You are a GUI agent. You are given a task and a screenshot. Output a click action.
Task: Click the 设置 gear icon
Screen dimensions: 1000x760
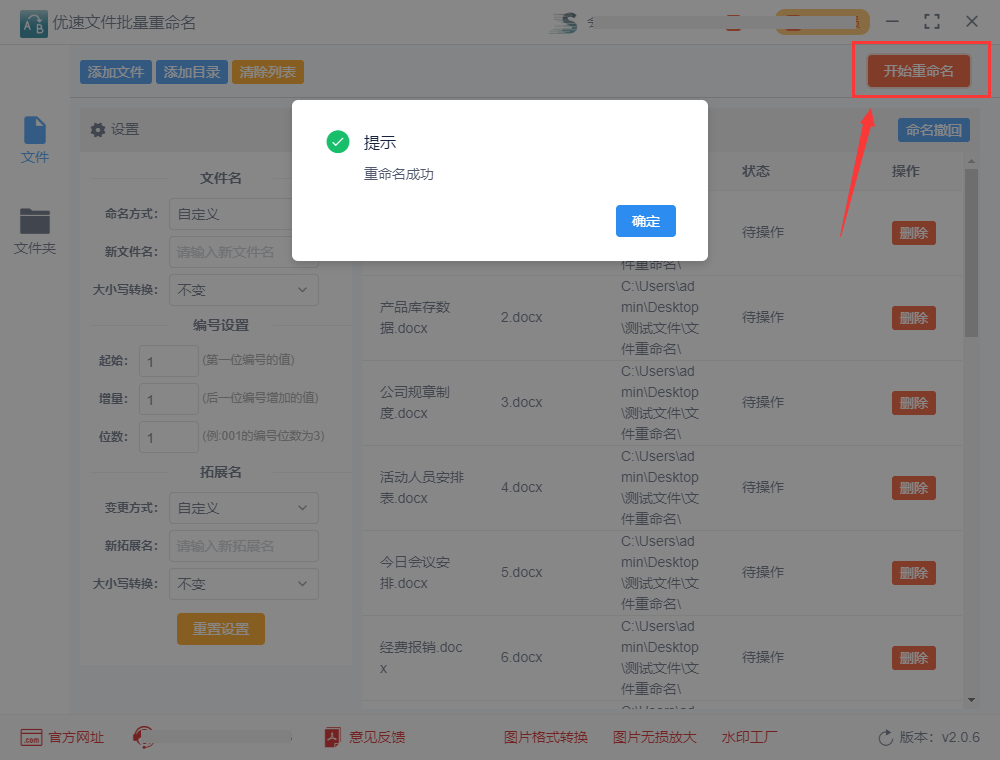(97, 129)
